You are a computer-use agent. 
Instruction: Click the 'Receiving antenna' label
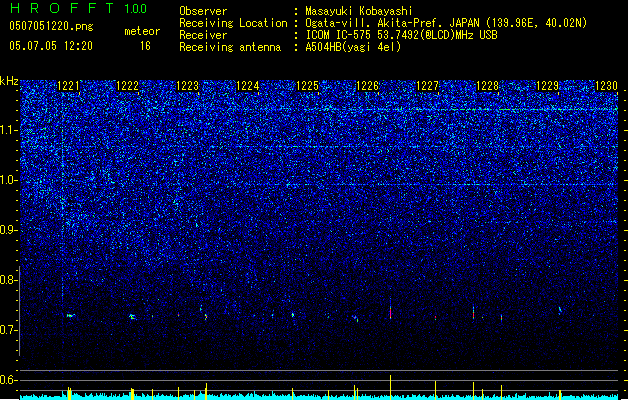pyautogui.click(x=230, y=47)
